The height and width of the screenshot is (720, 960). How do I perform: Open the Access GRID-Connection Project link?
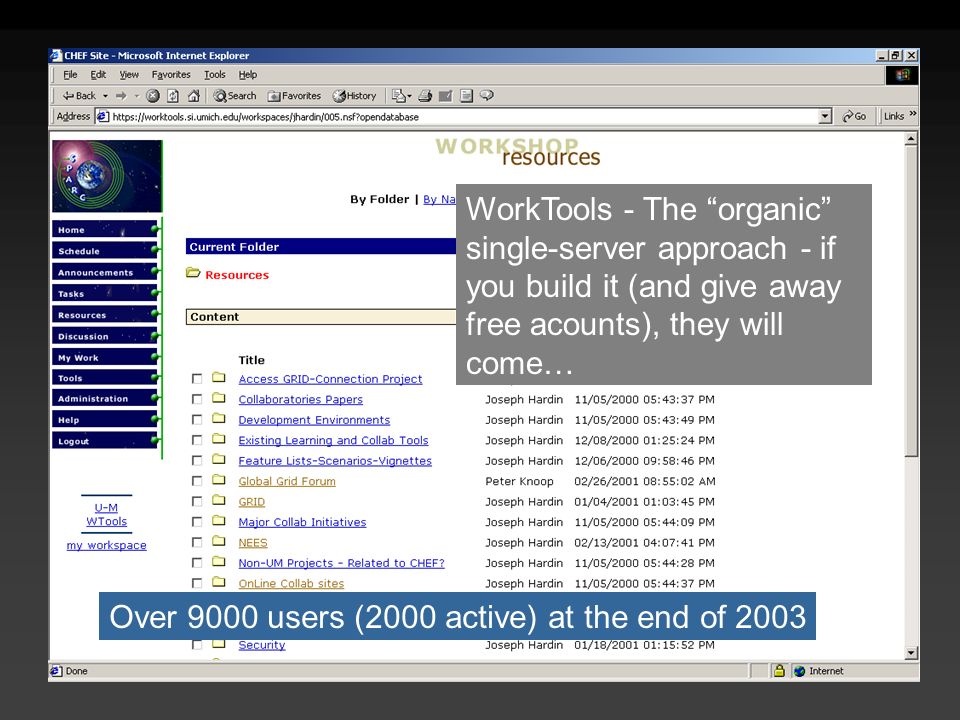pyautogui.click(x=331, y=380)
